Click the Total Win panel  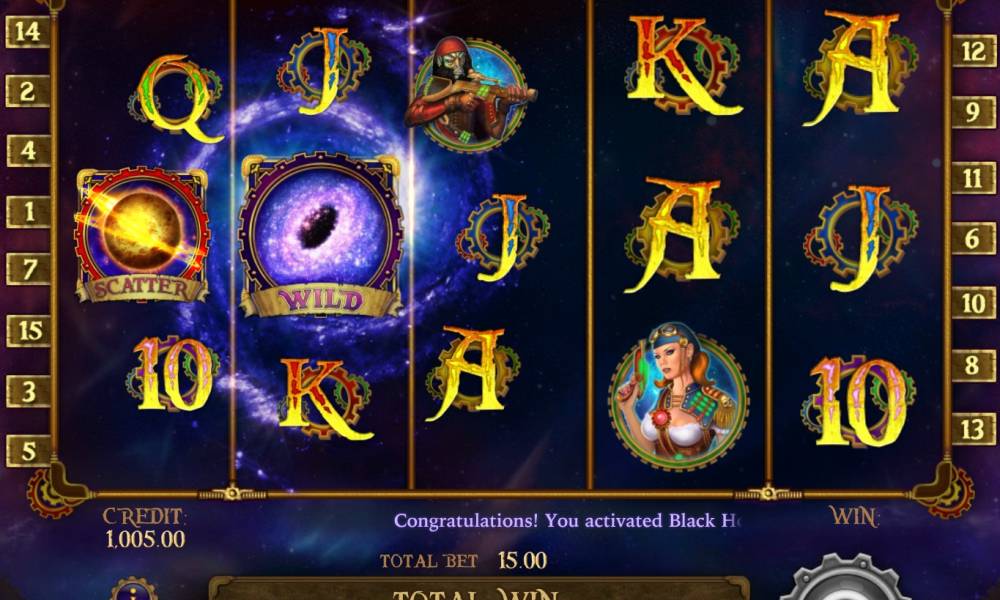pos(479,589)
